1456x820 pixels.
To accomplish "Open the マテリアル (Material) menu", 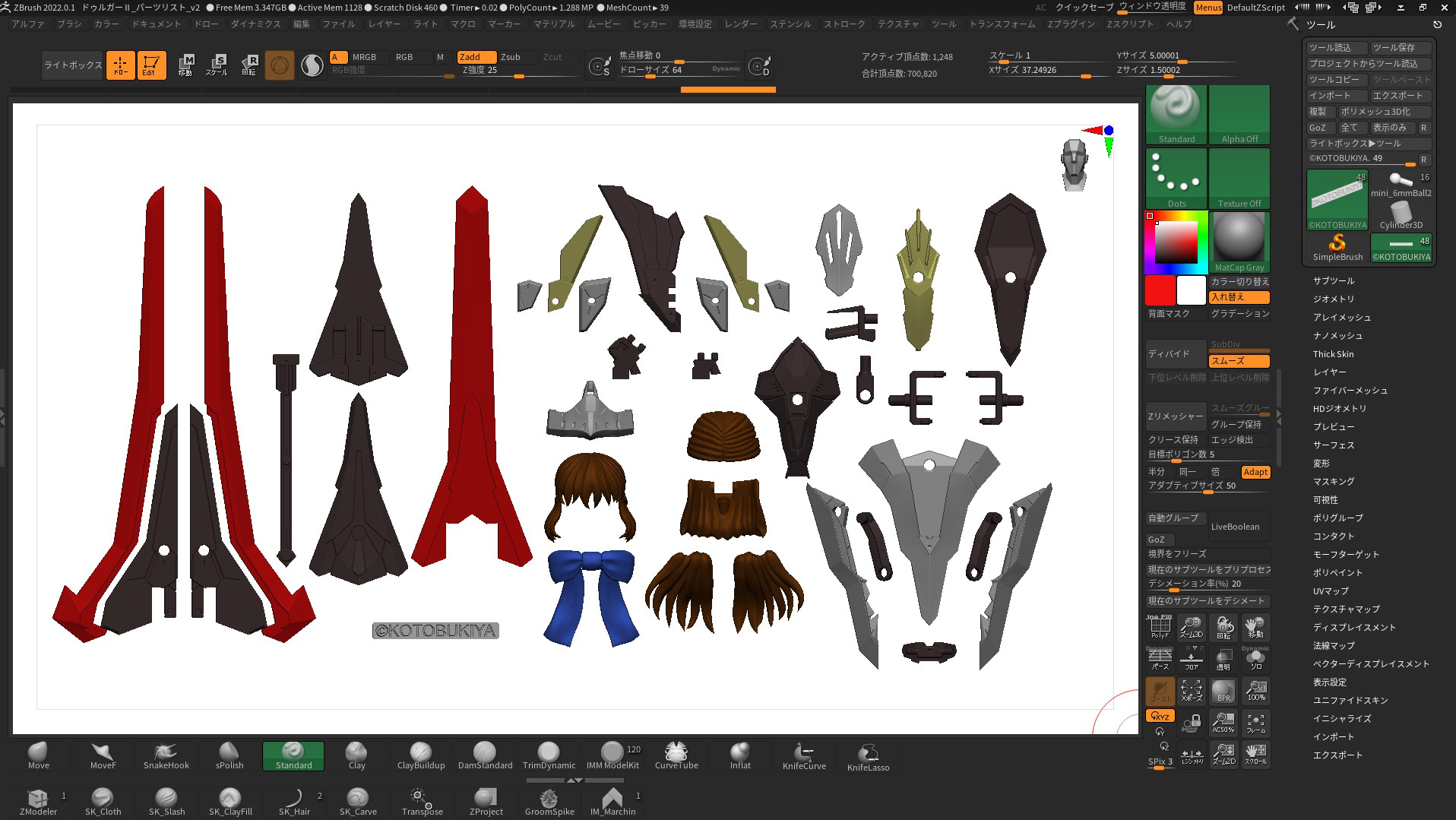I will tap(554, 24).
